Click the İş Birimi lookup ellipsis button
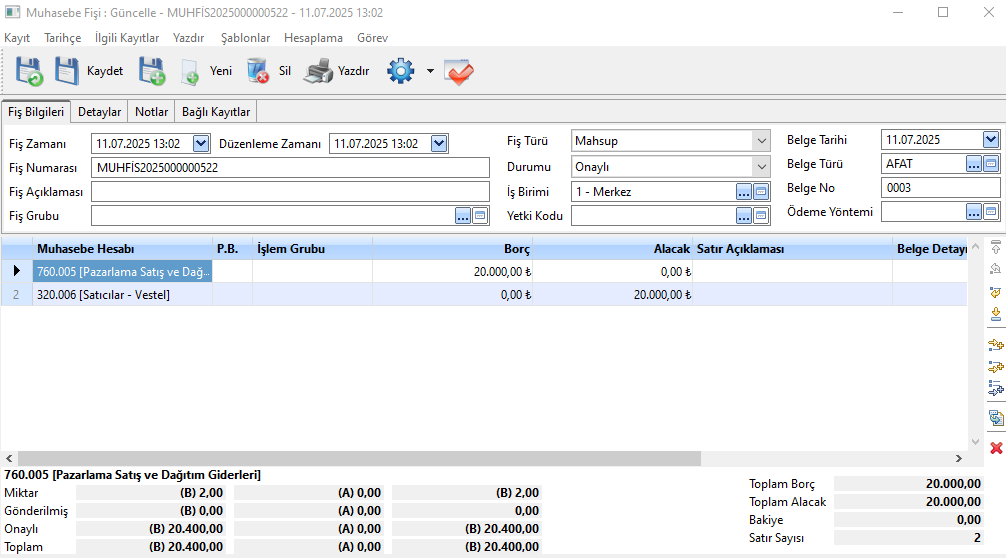This screenshot has width=1006, height=558. 744,191
